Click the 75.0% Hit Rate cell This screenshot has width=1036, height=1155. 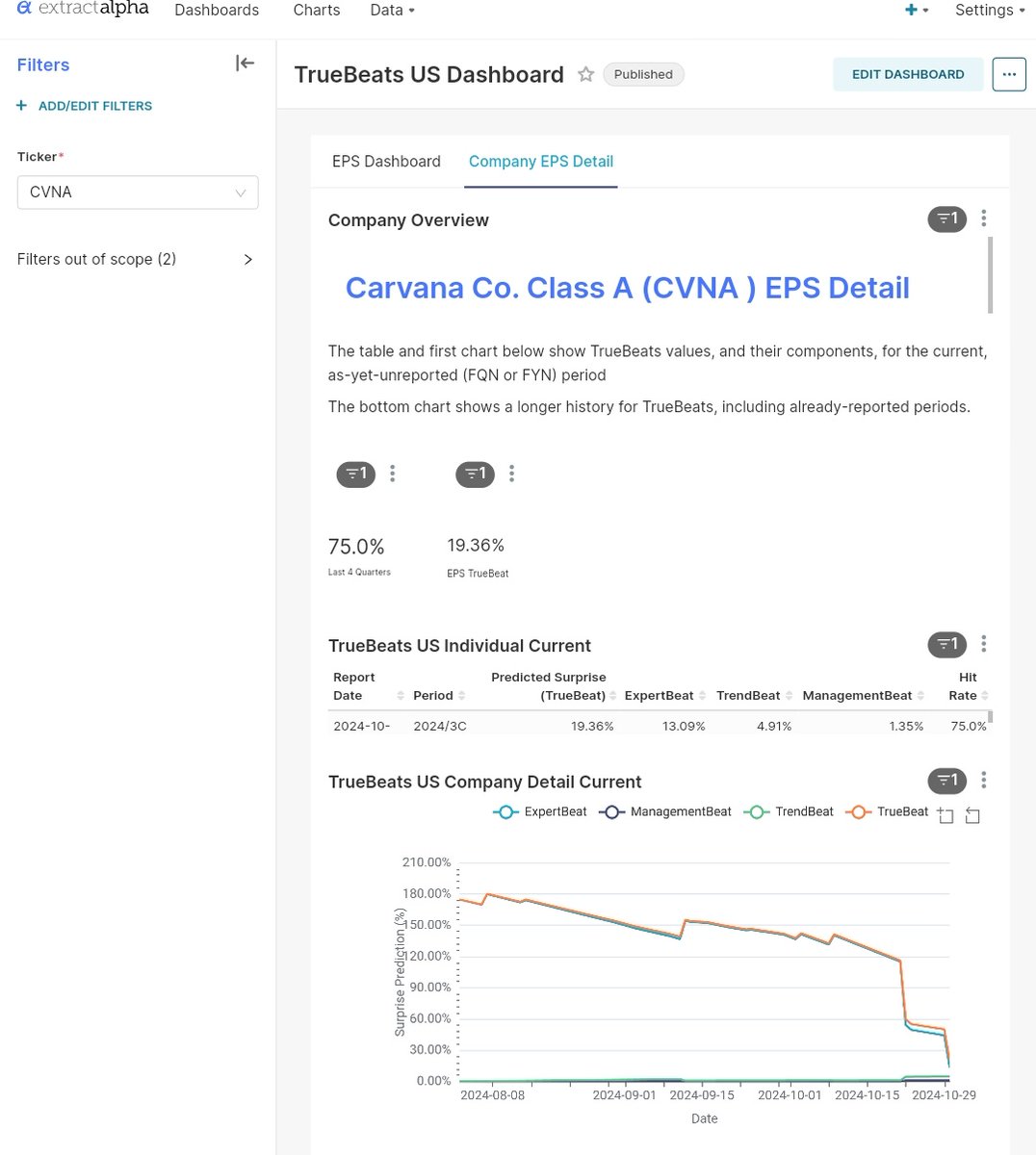pyautogui.click(x=969, y=726)
